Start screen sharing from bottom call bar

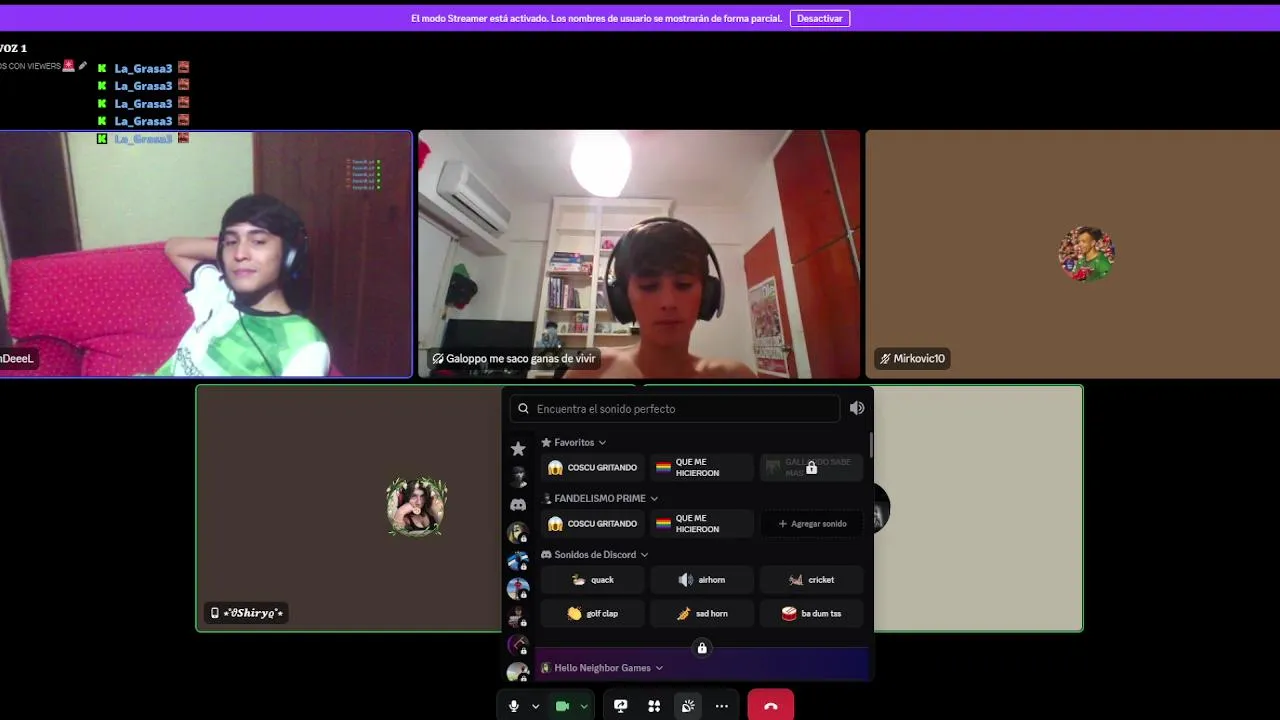point(620,706)
